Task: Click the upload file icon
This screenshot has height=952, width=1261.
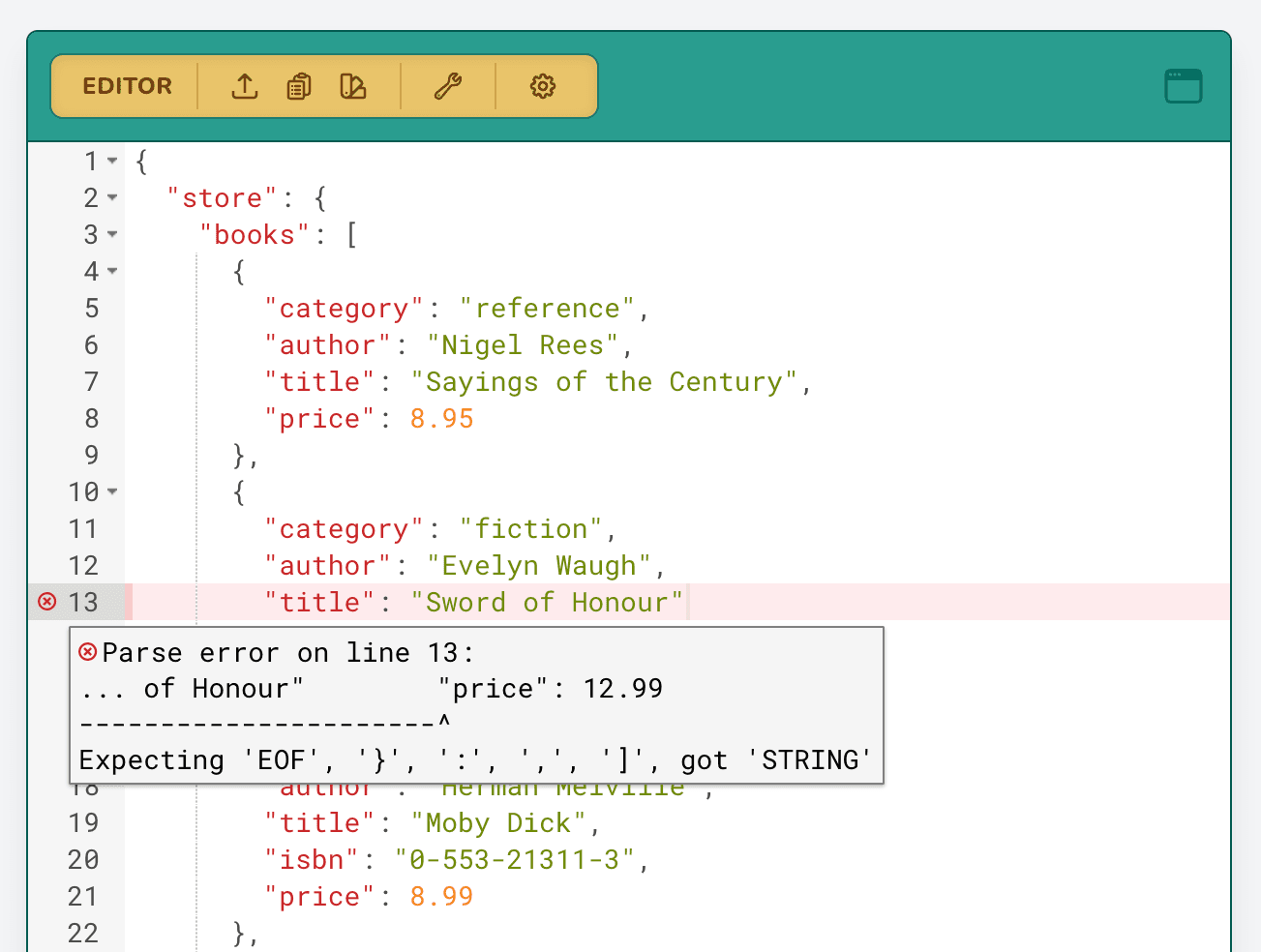Action: click(245, 86)
